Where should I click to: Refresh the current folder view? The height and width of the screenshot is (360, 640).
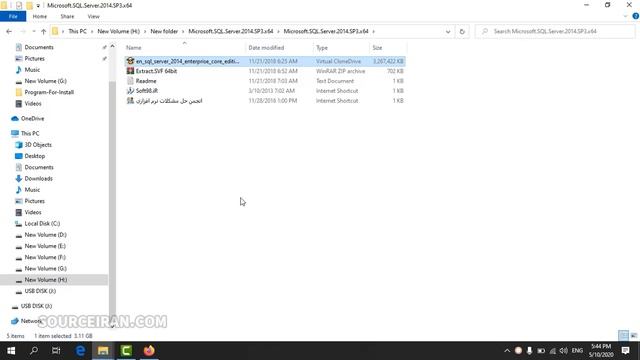[x=462, y=31]
